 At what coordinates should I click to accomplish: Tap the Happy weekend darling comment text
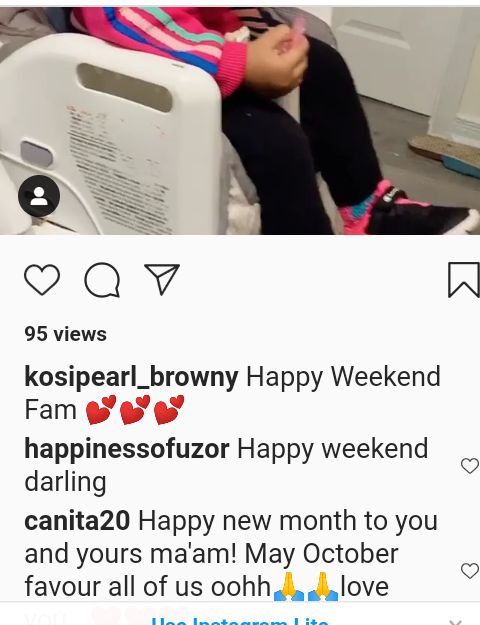pyautogui.click(x=226, y=466)
